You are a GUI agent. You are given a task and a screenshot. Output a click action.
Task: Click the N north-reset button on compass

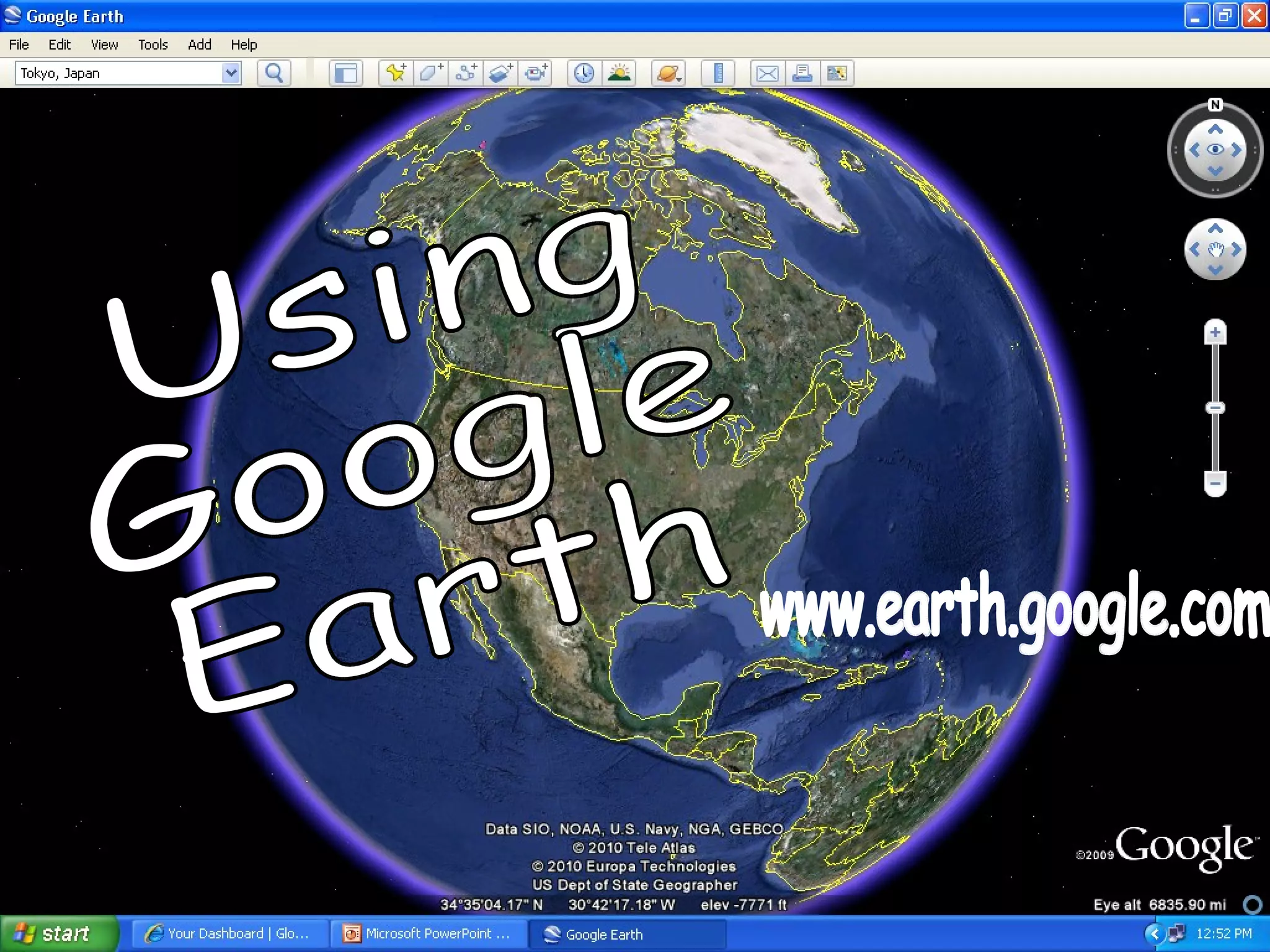click(x=1215, y=105)
